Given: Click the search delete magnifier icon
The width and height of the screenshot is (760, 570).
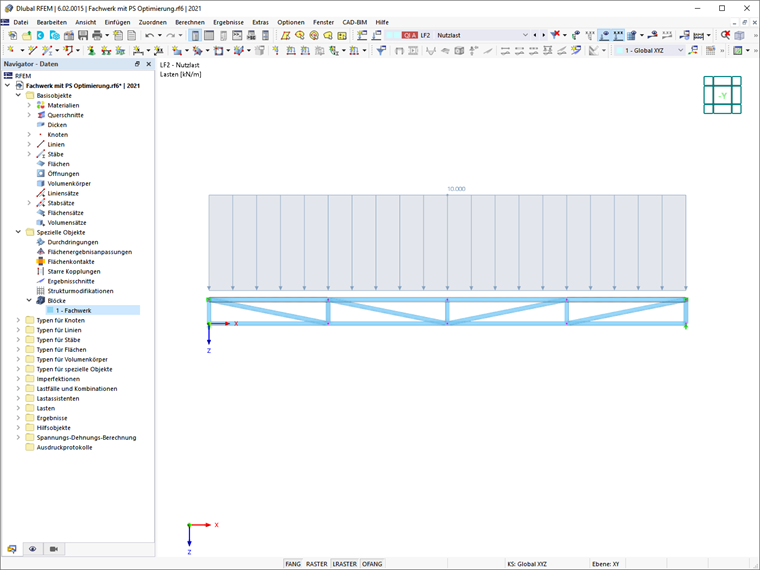Looking at the screenshot, I should tap(725, 35).
